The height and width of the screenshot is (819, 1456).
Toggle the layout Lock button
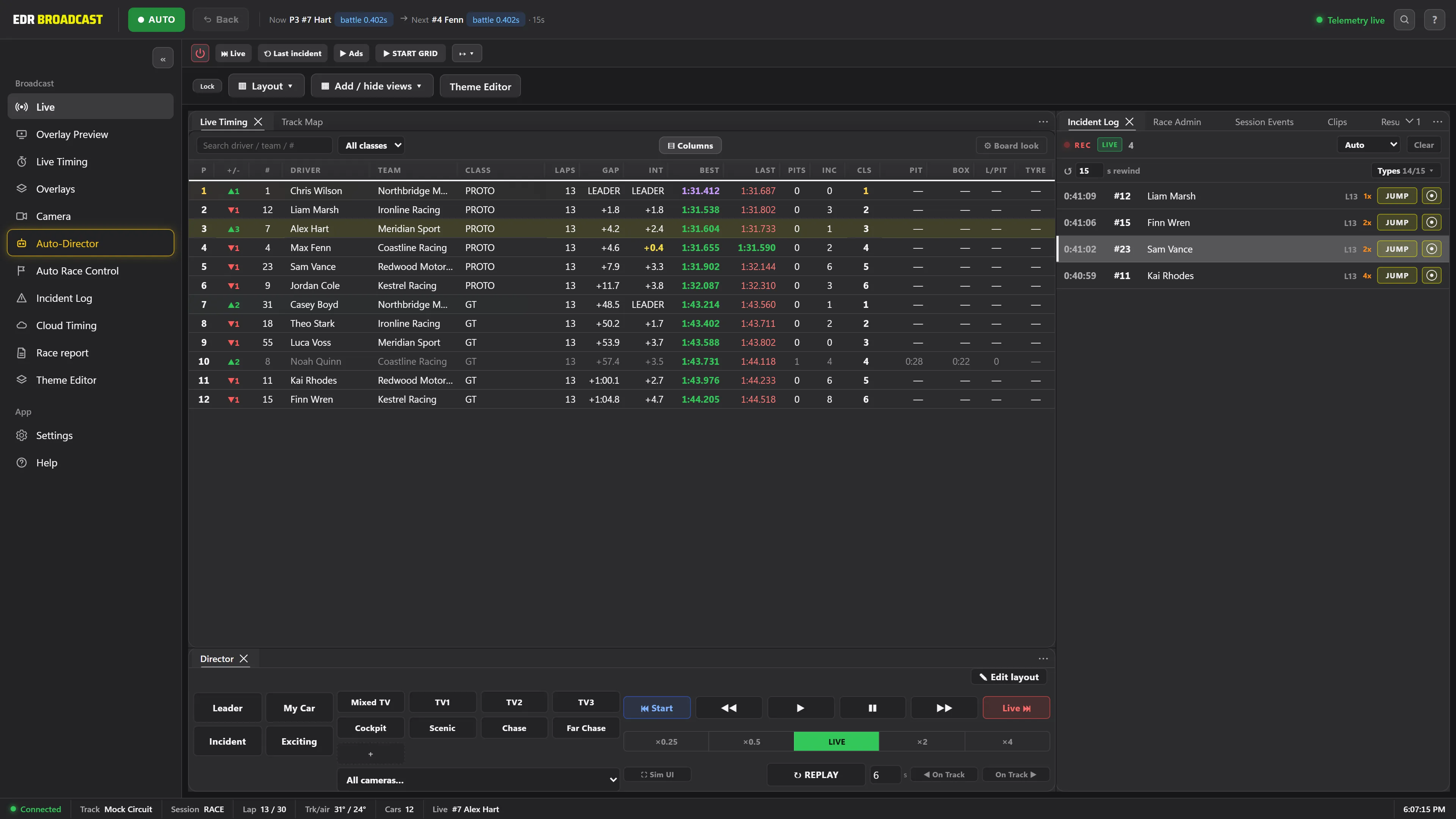[207, 86]
